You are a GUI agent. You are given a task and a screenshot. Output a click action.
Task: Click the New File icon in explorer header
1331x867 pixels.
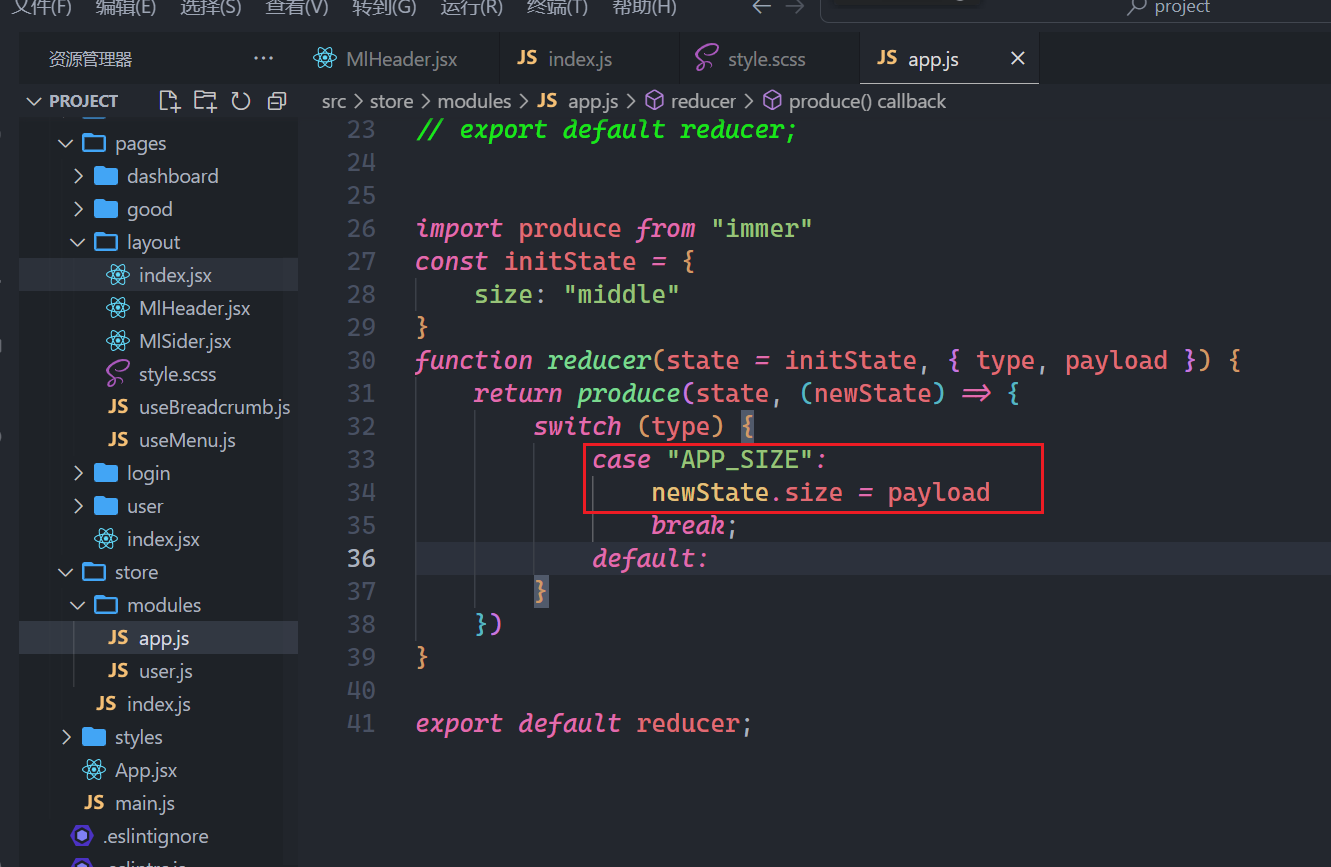[170, 101]
